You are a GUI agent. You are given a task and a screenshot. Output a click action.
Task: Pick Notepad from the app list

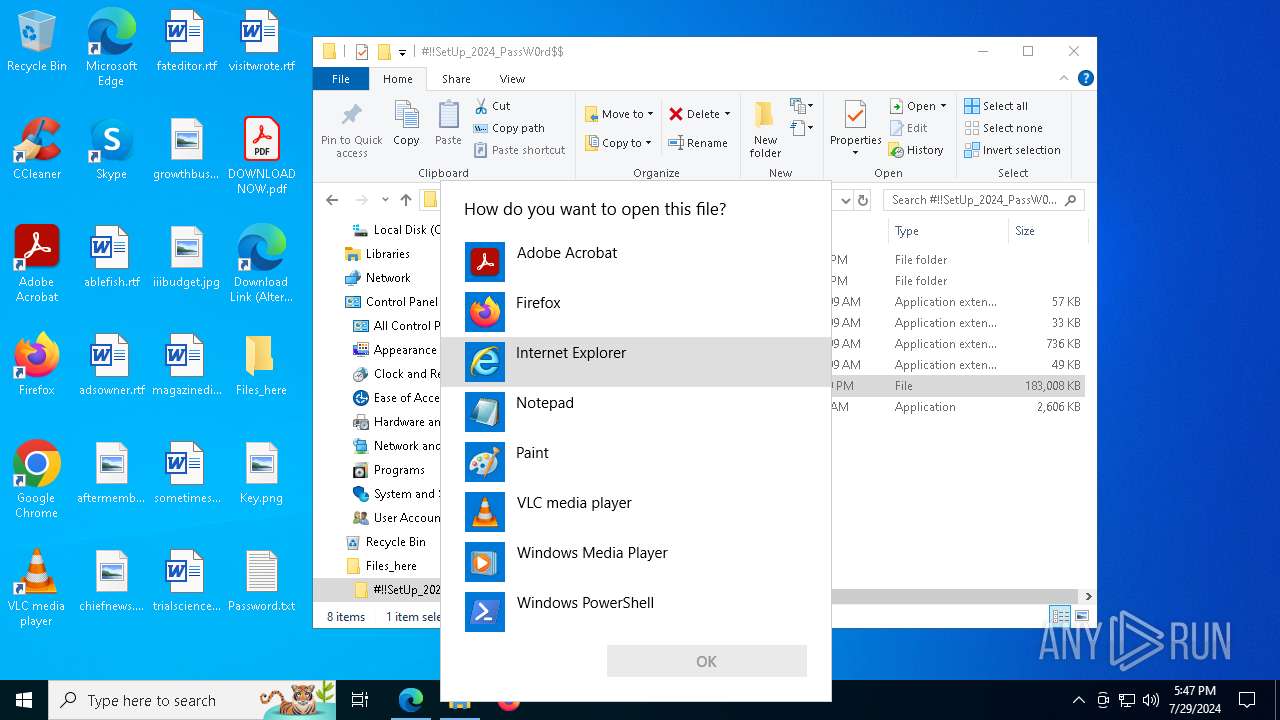[635, 412]
